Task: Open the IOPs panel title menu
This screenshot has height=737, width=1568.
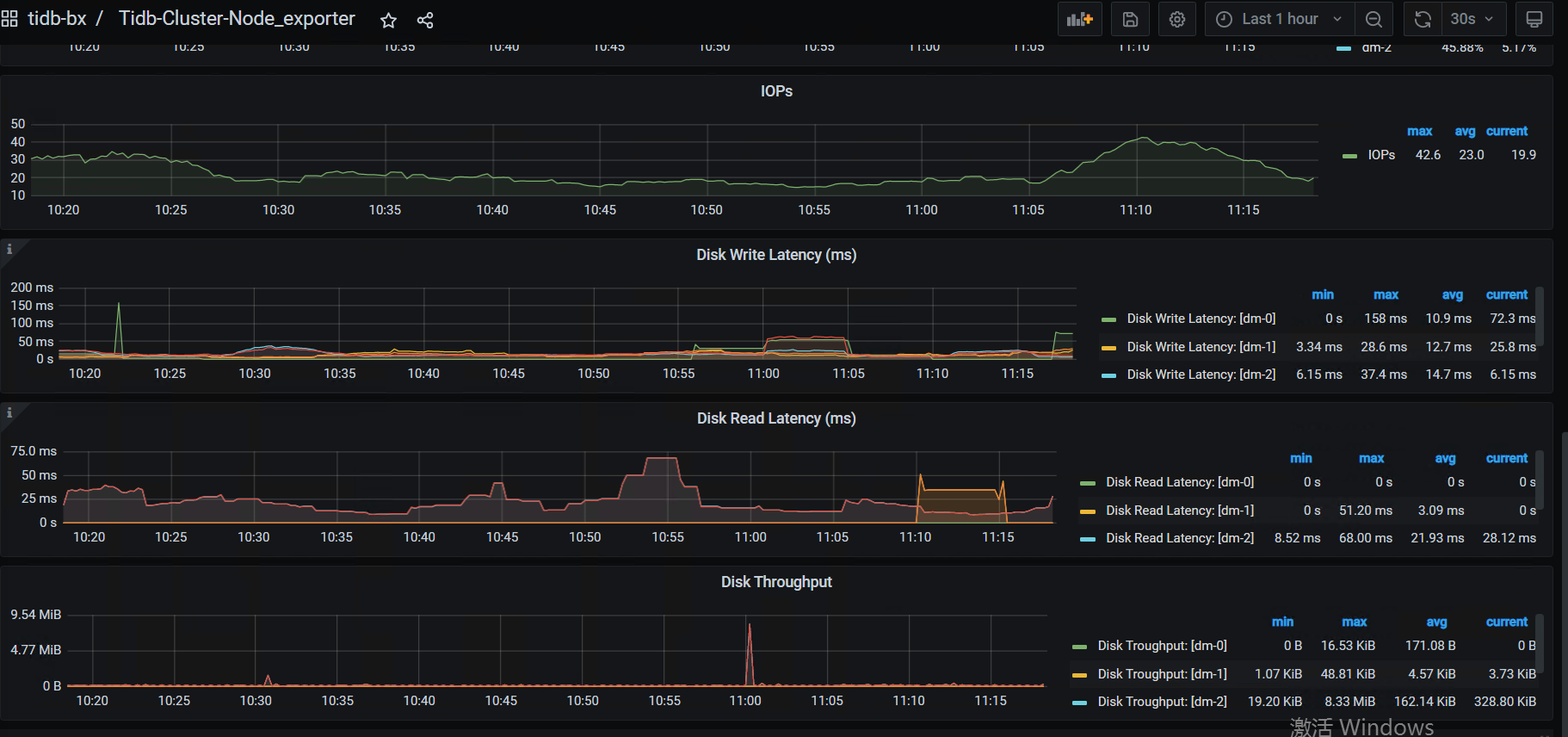Action: point(776,91)
